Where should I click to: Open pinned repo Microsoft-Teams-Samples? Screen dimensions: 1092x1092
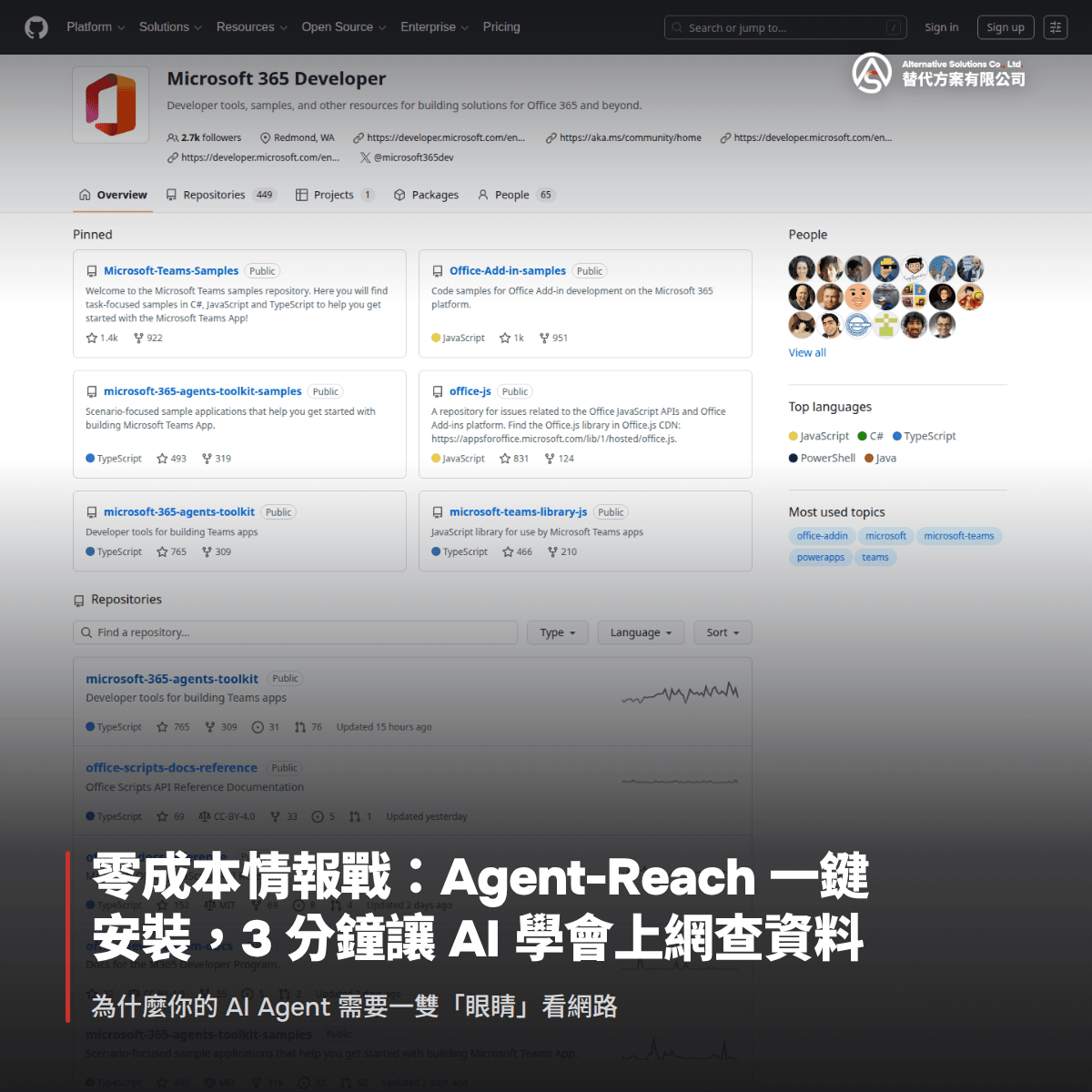click(x=171, y=271)
